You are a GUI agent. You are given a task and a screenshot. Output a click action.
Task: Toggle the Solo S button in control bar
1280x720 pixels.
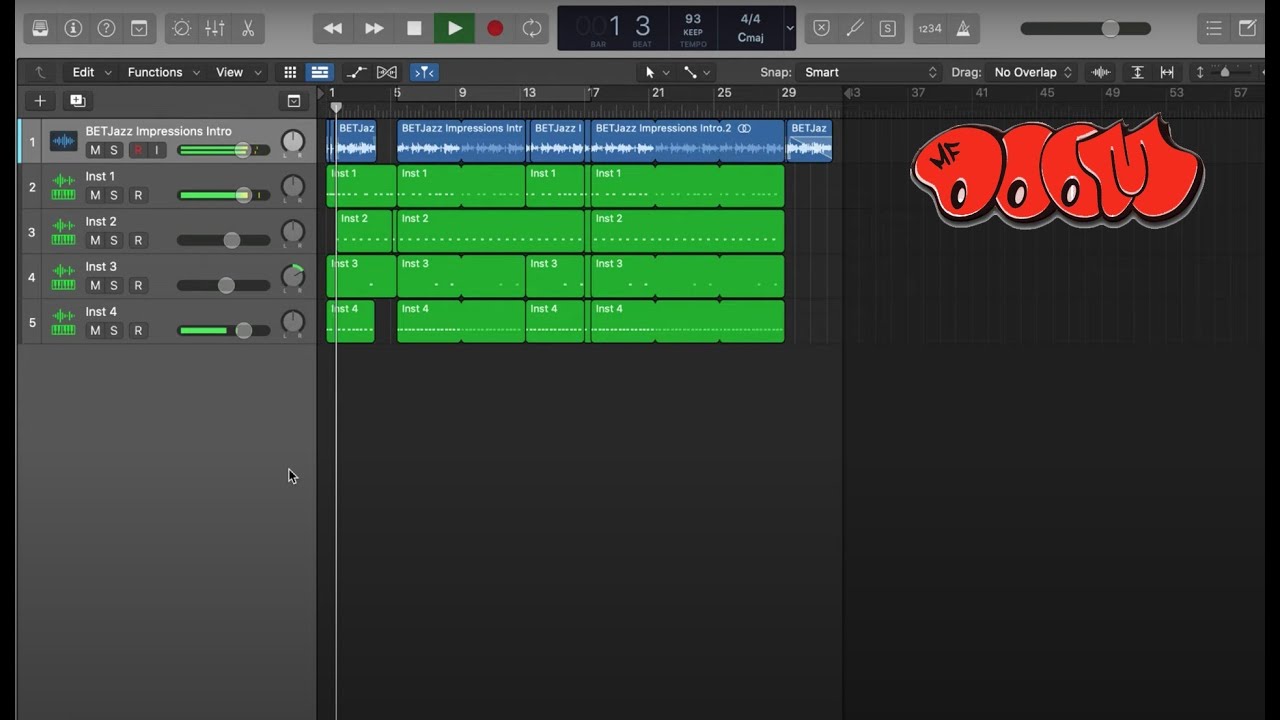coord(887,28)
